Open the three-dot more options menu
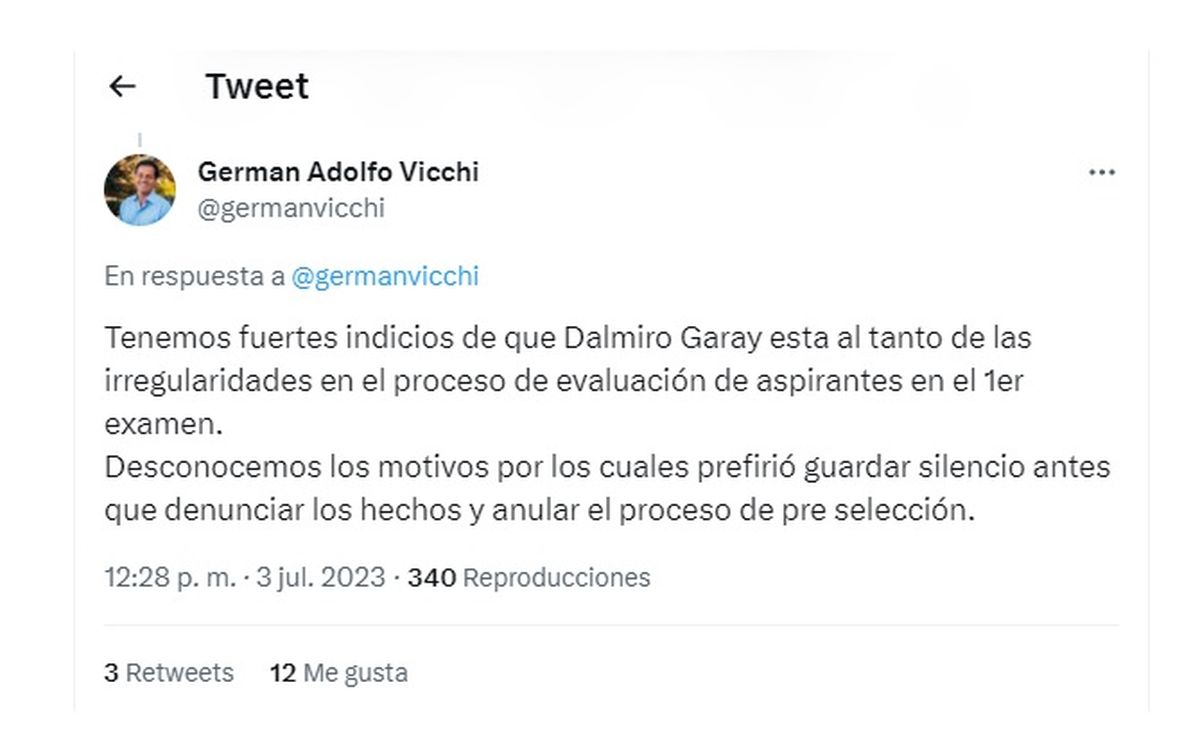This screenshot has width=1200, height=730. pos(1101,173)
